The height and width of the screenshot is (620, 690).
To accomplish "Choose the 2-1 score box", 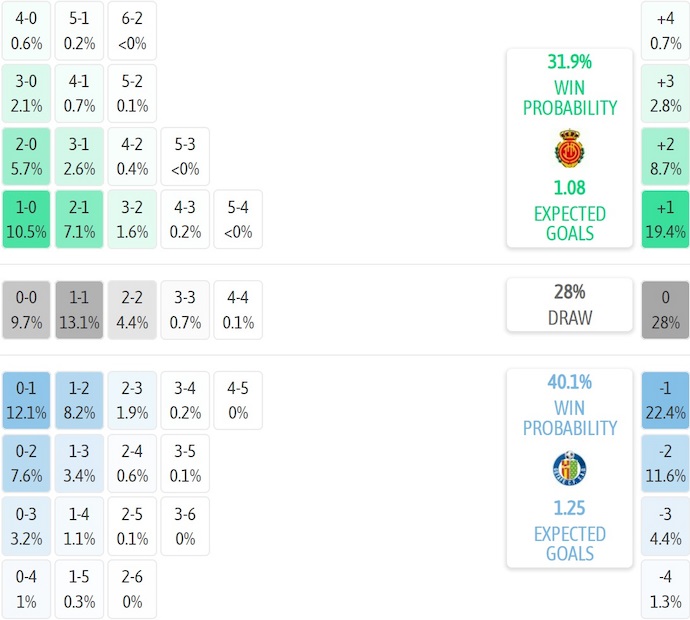I will [x=79, y=220].
